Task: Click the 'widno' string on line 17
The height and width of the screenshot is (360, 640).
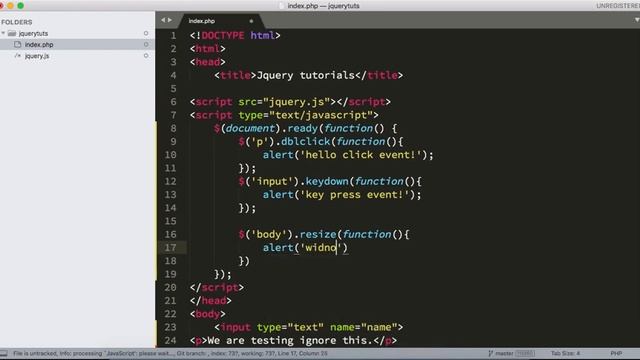Action: (321, 247)
